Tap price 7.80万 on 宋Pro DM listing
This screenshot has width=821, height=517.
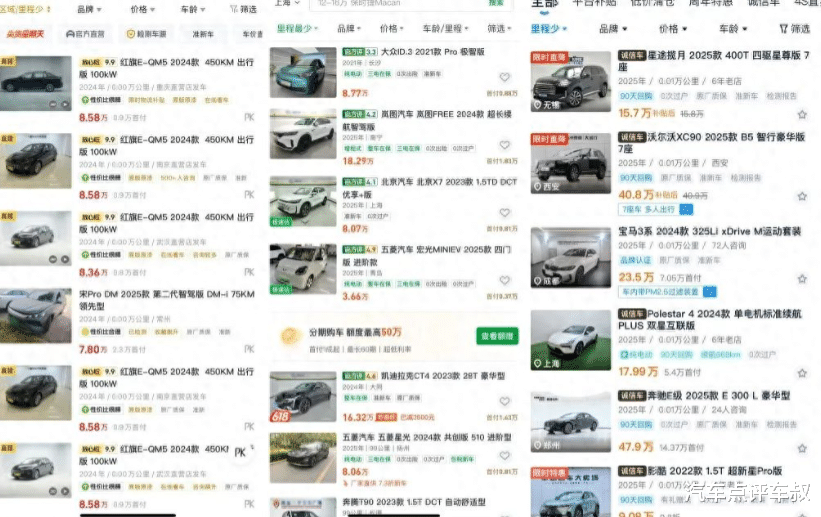pos(93,349)
